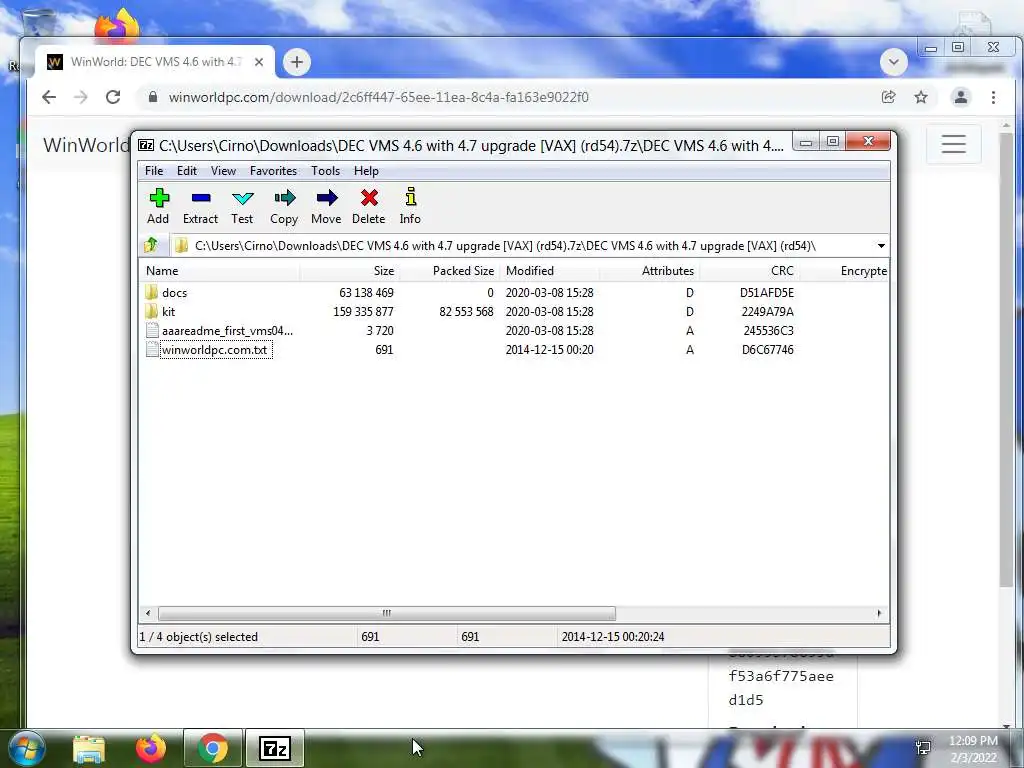Sort by Attributes column header

pyautogui.click(x=649, y=270)
